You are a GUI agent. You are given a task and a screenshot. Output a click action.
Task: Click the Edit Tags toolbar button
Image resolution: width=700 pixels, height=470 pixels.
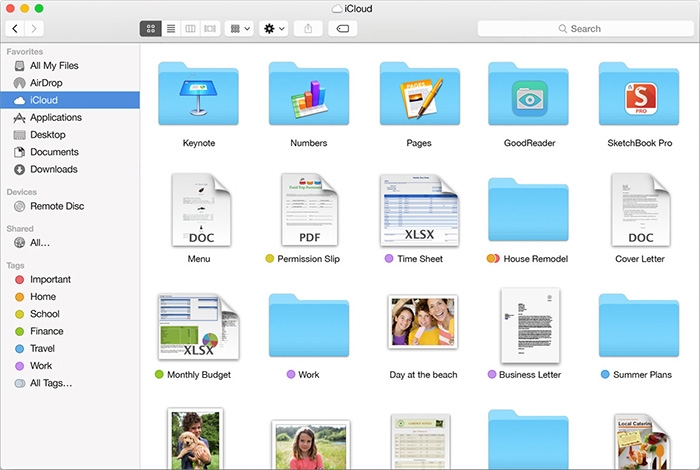tap(342, 29)
